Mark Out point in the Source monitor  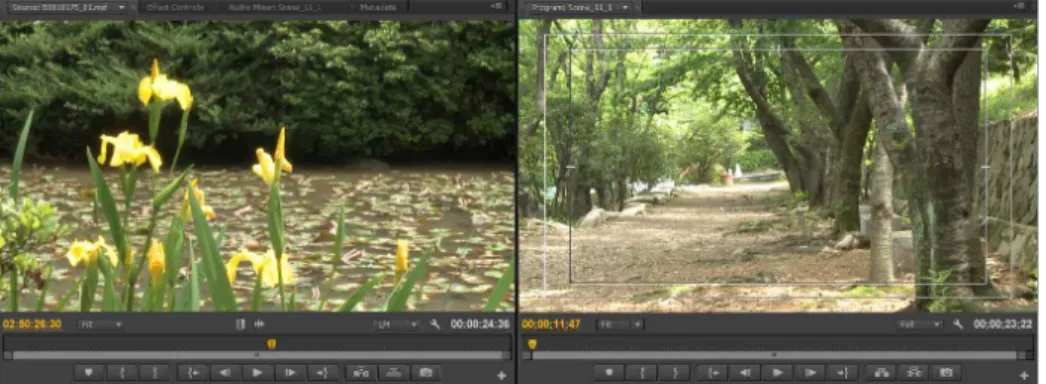[x=155, y=373]
